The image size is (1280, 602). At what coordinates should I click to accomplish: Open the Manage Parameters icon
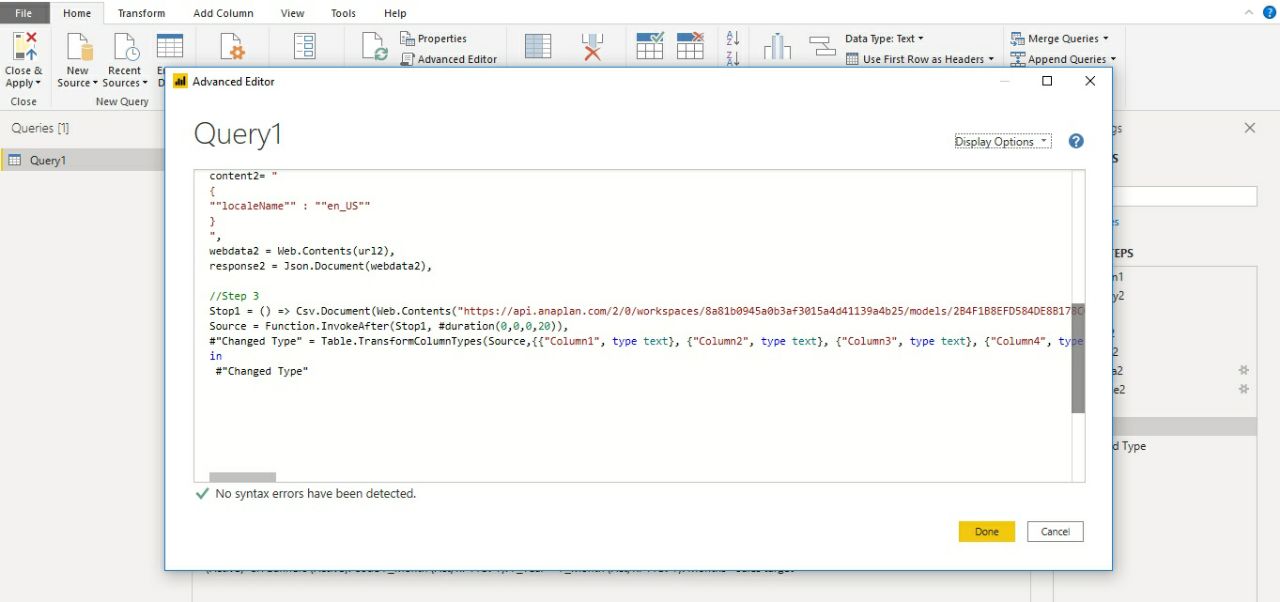point(305,47)
